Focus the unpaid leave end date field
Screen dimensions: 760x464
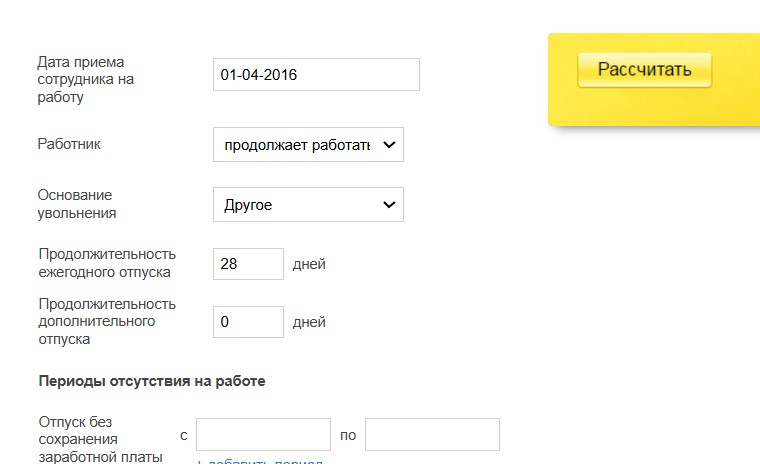pos(432,435)
